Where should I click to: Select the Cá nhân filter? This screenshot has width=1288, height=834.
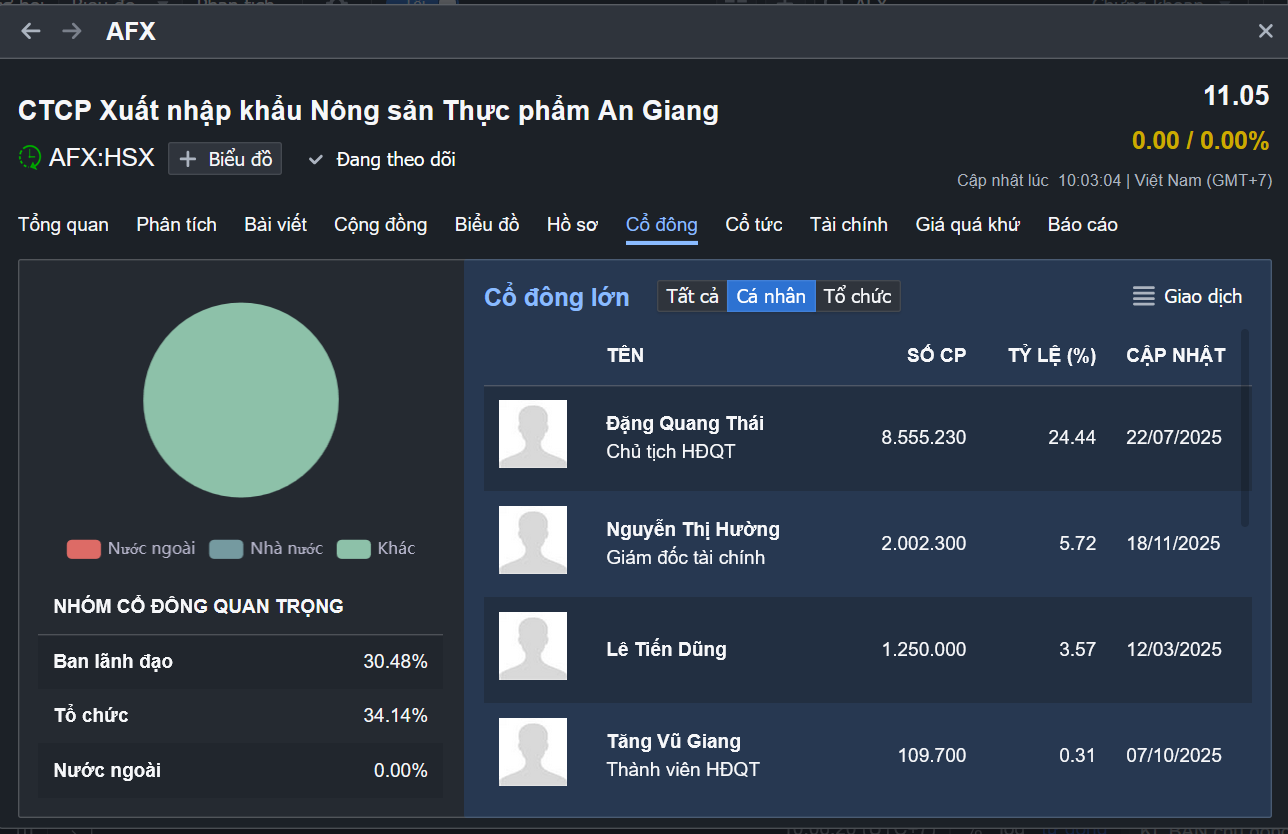point(770,296)
